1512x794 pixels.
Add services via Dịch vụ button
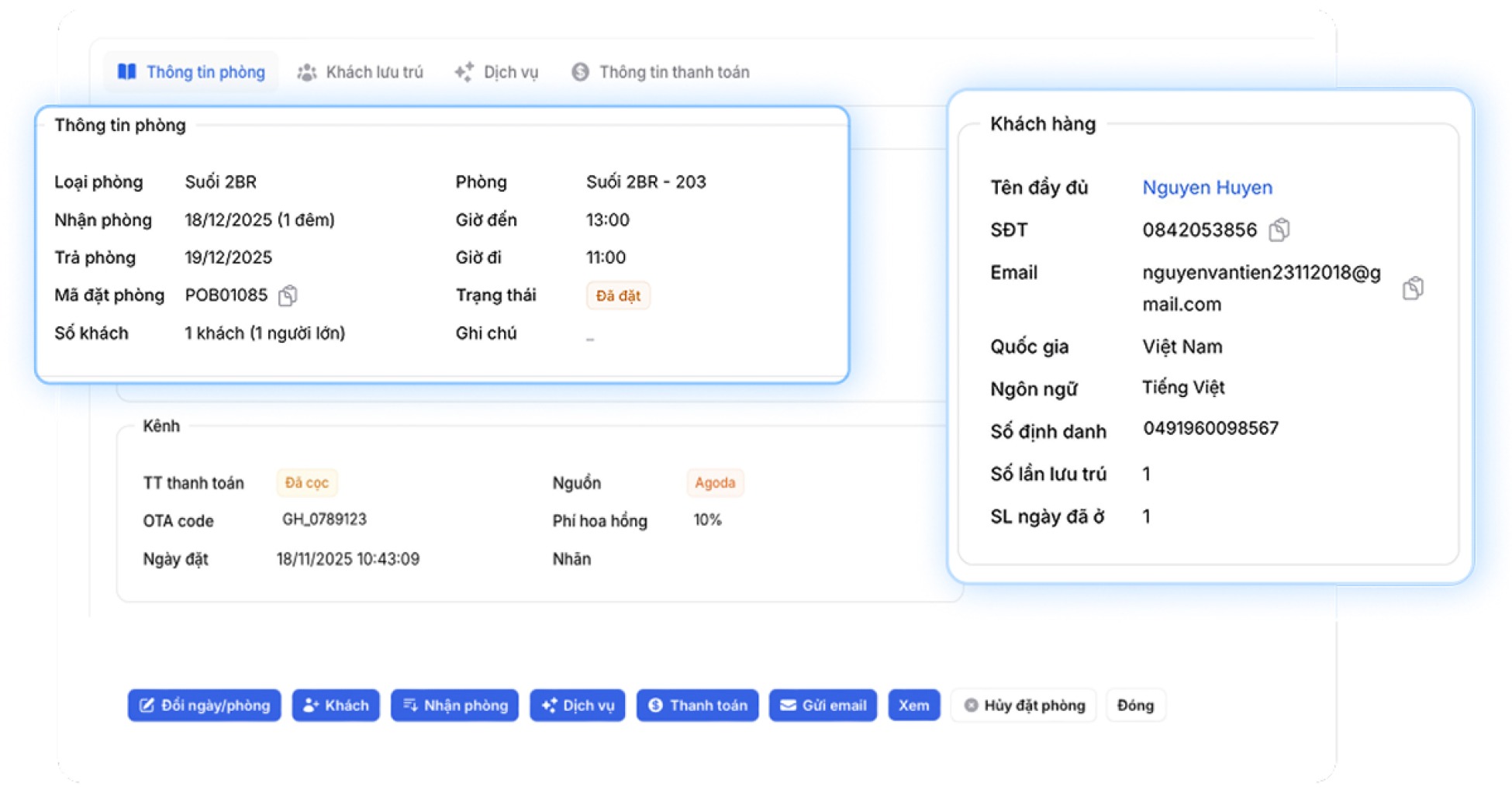pos(578,706)
